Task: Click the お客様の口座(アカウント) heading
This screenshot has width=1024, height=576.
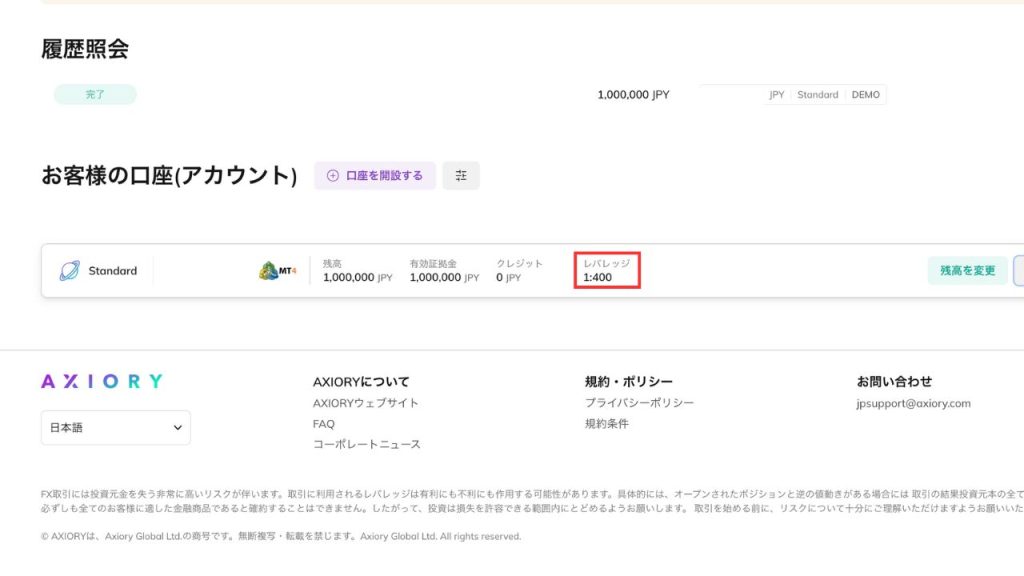Action: (169, 176)
